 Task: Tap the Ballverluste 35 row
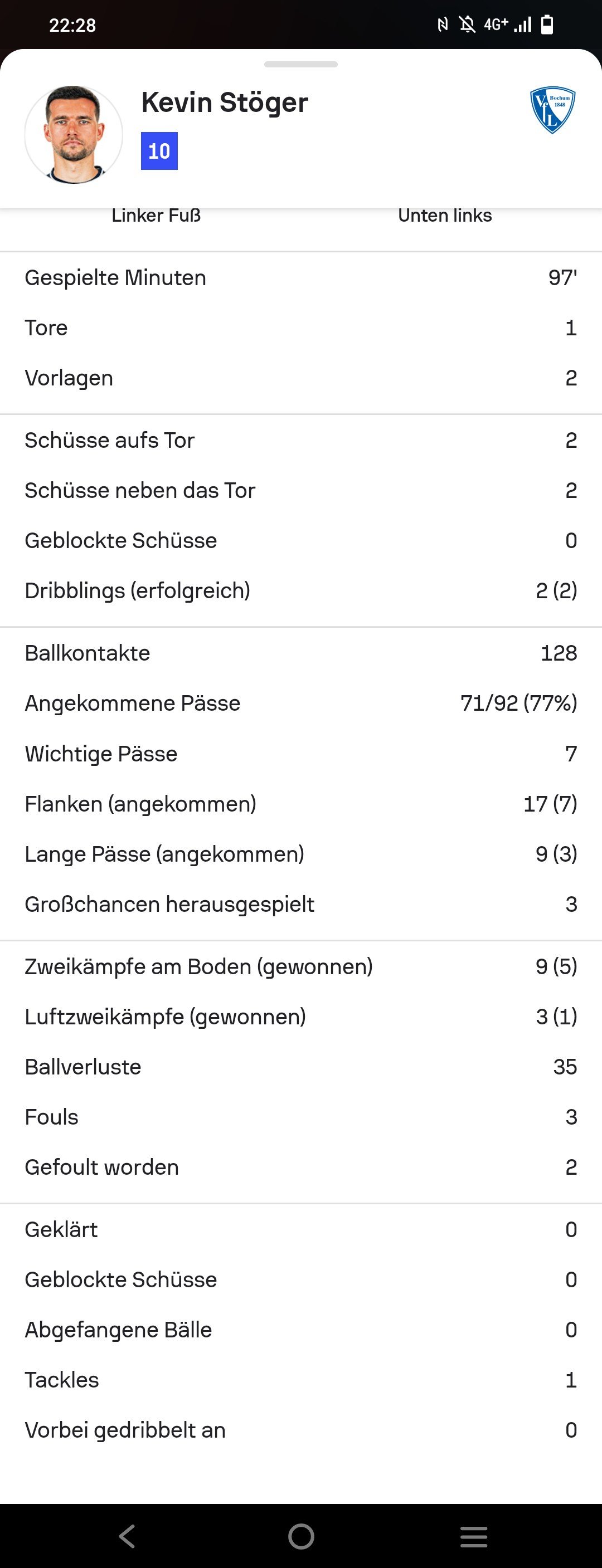(301, 1067)
